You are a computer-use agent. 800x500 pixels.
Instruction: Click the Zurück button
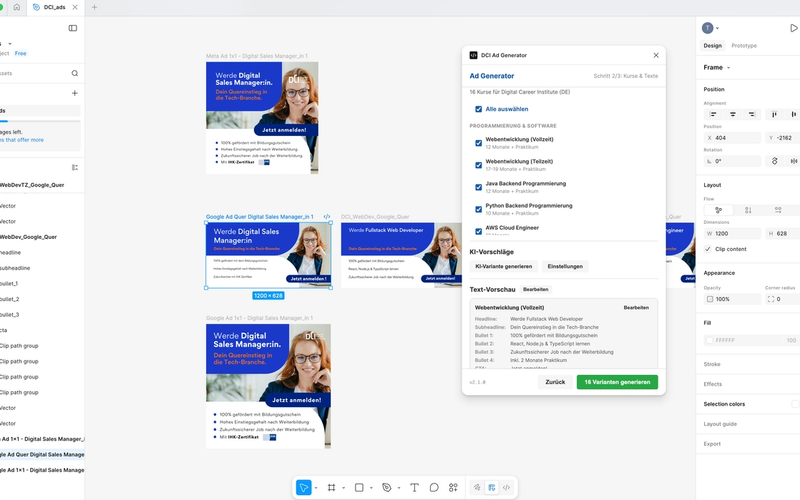click(x=555, y=382)
